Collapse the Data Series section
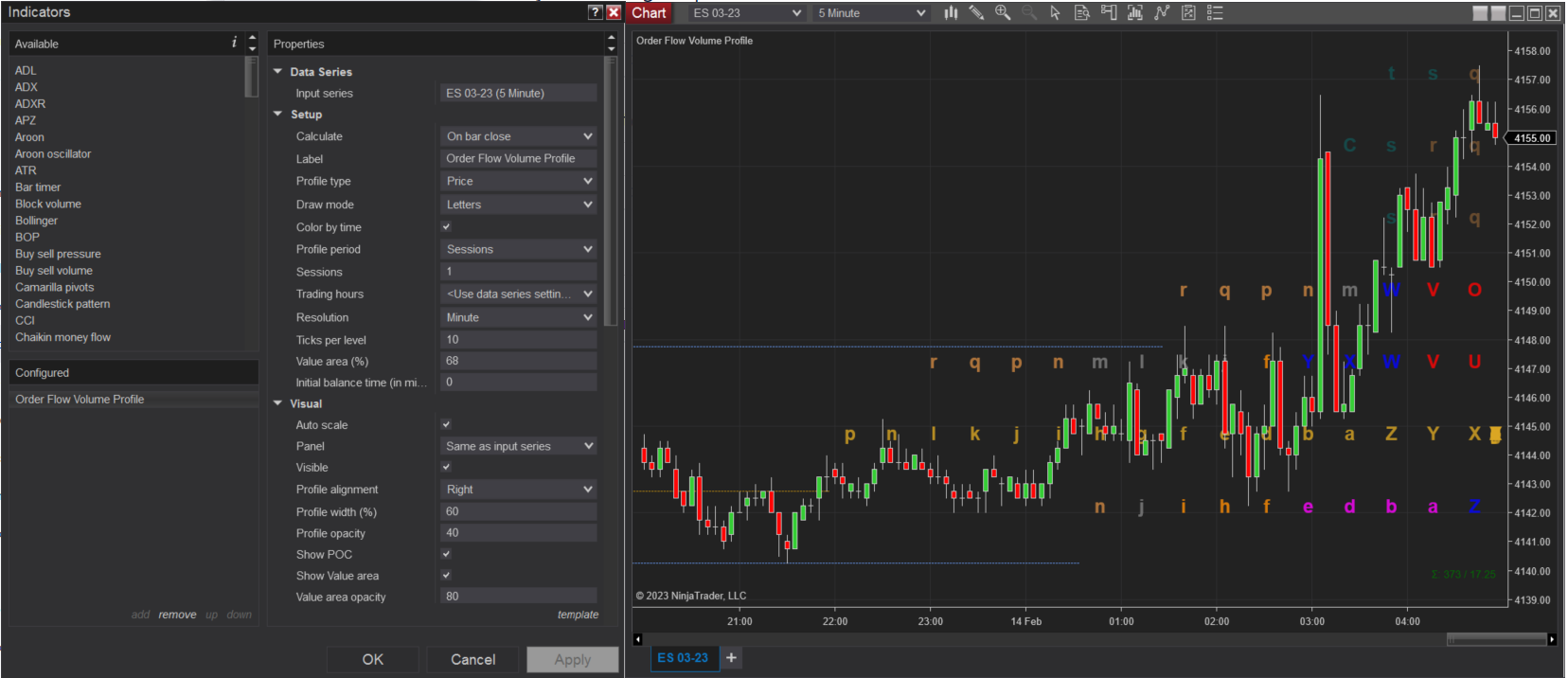This screenshot has height=678, width=1568. coord(277,71)
